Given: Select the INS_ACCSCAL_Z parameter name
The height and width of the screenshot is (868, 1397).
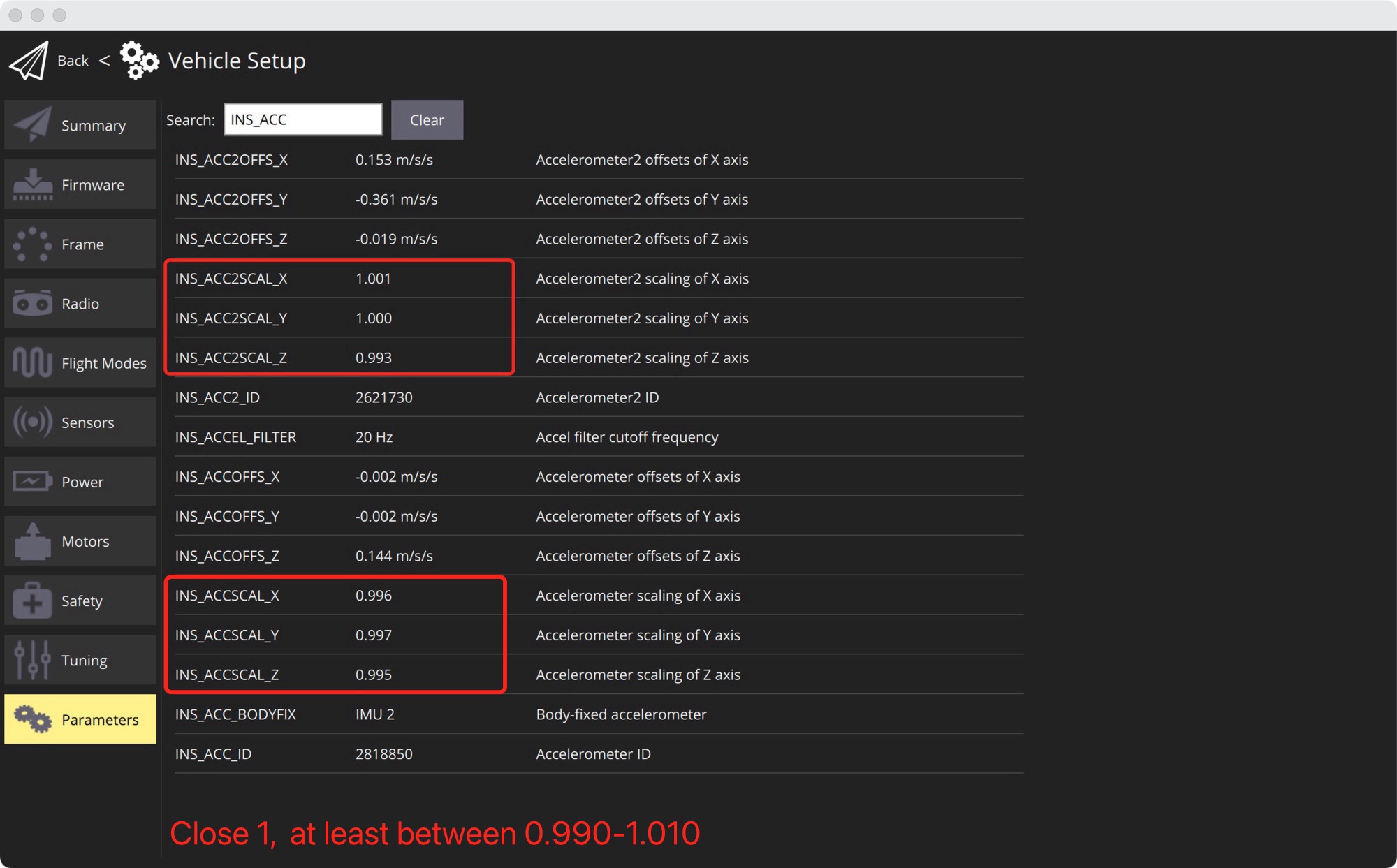Looking at the screenshot, I should 227,675.
